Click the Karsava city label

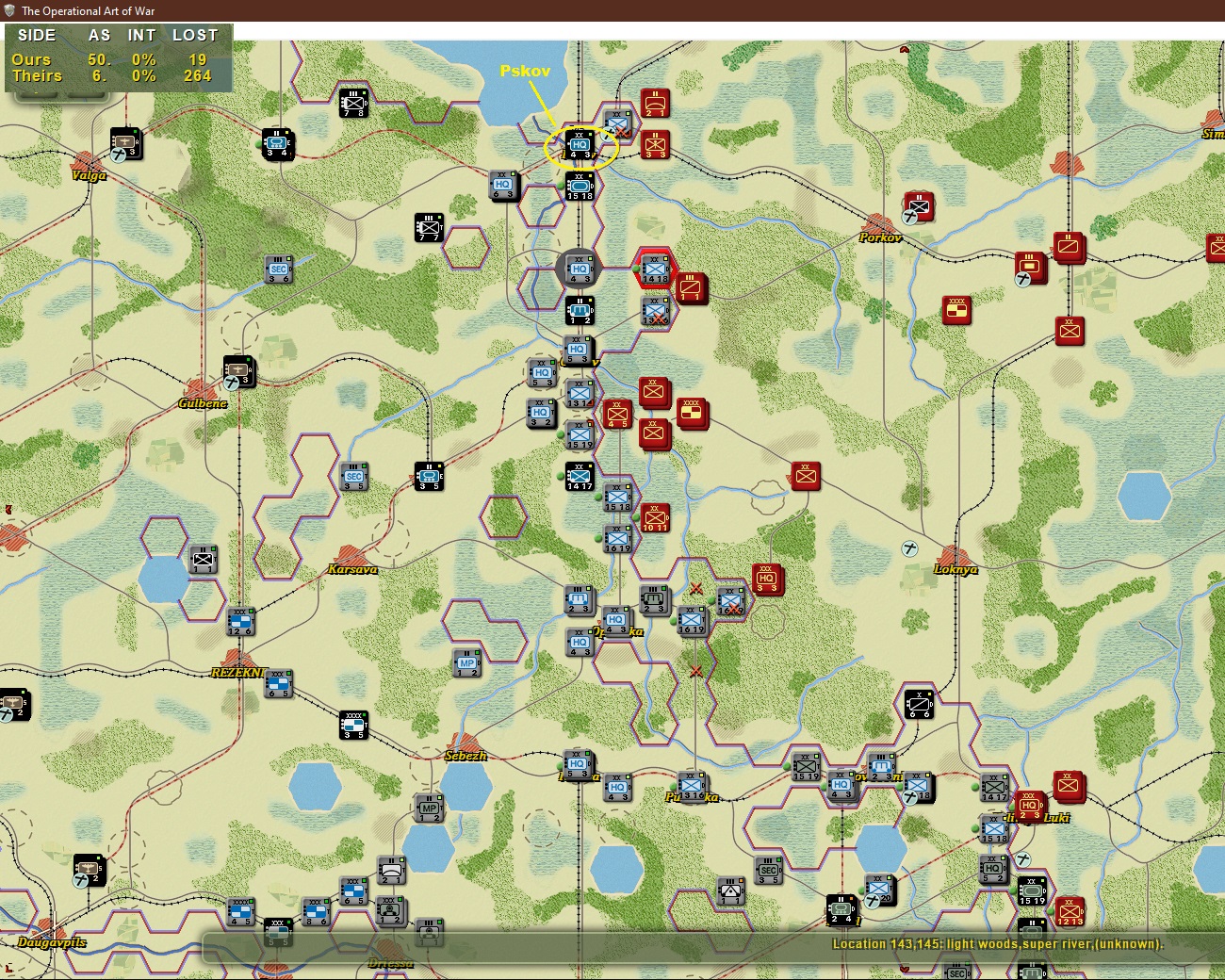(352, 569)
